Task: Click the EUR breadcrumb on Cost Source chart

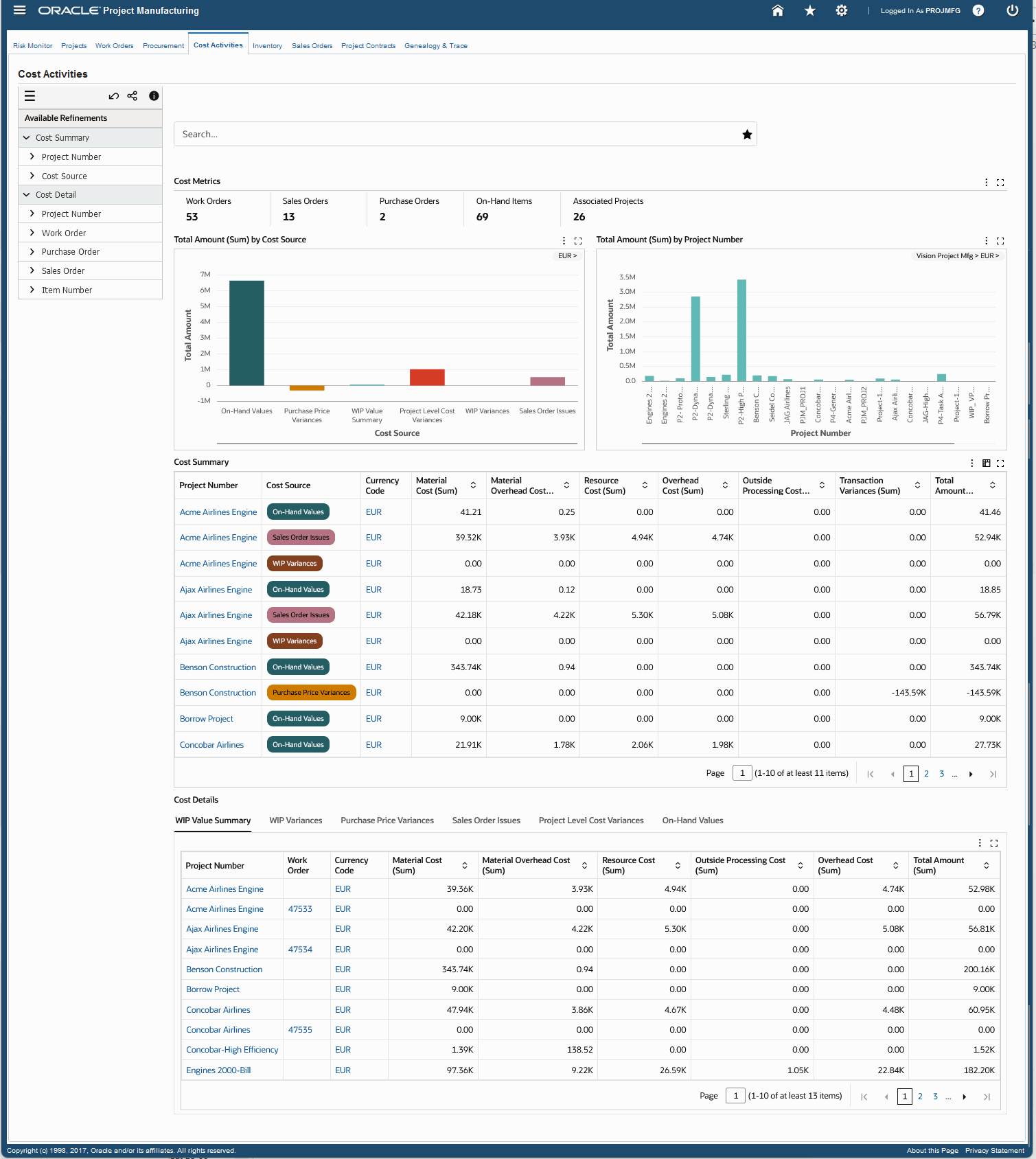Action: [567, 256]
